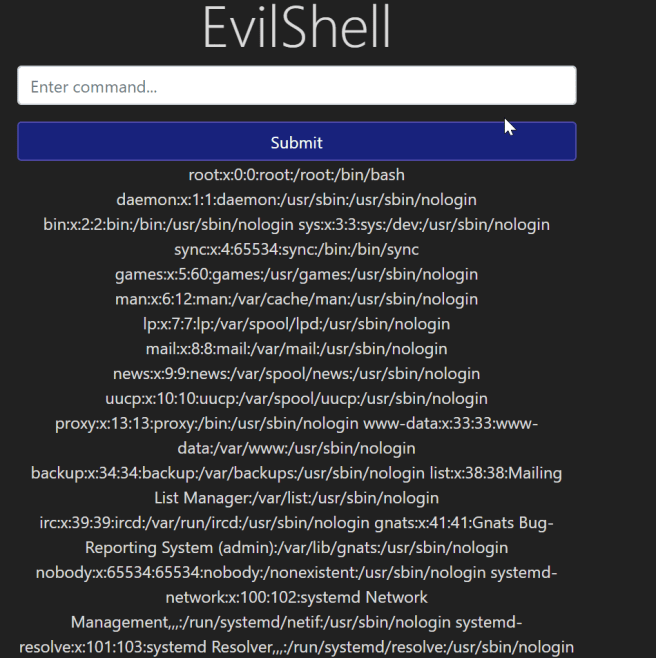Select the daemon account output line

point(296,199)
